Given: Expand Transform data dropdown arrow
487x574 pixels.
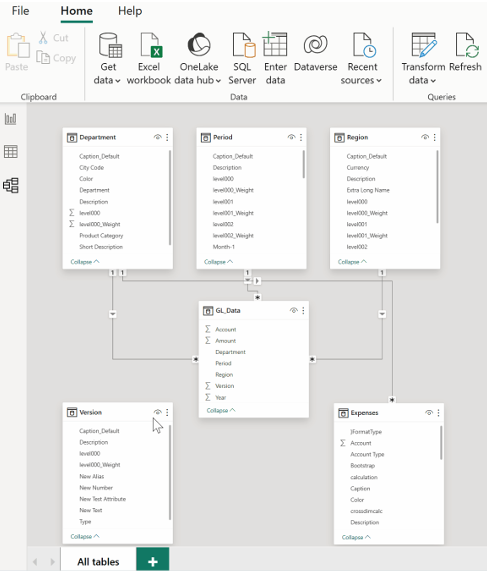Looking at the screenshot, I should click(433, 81).
